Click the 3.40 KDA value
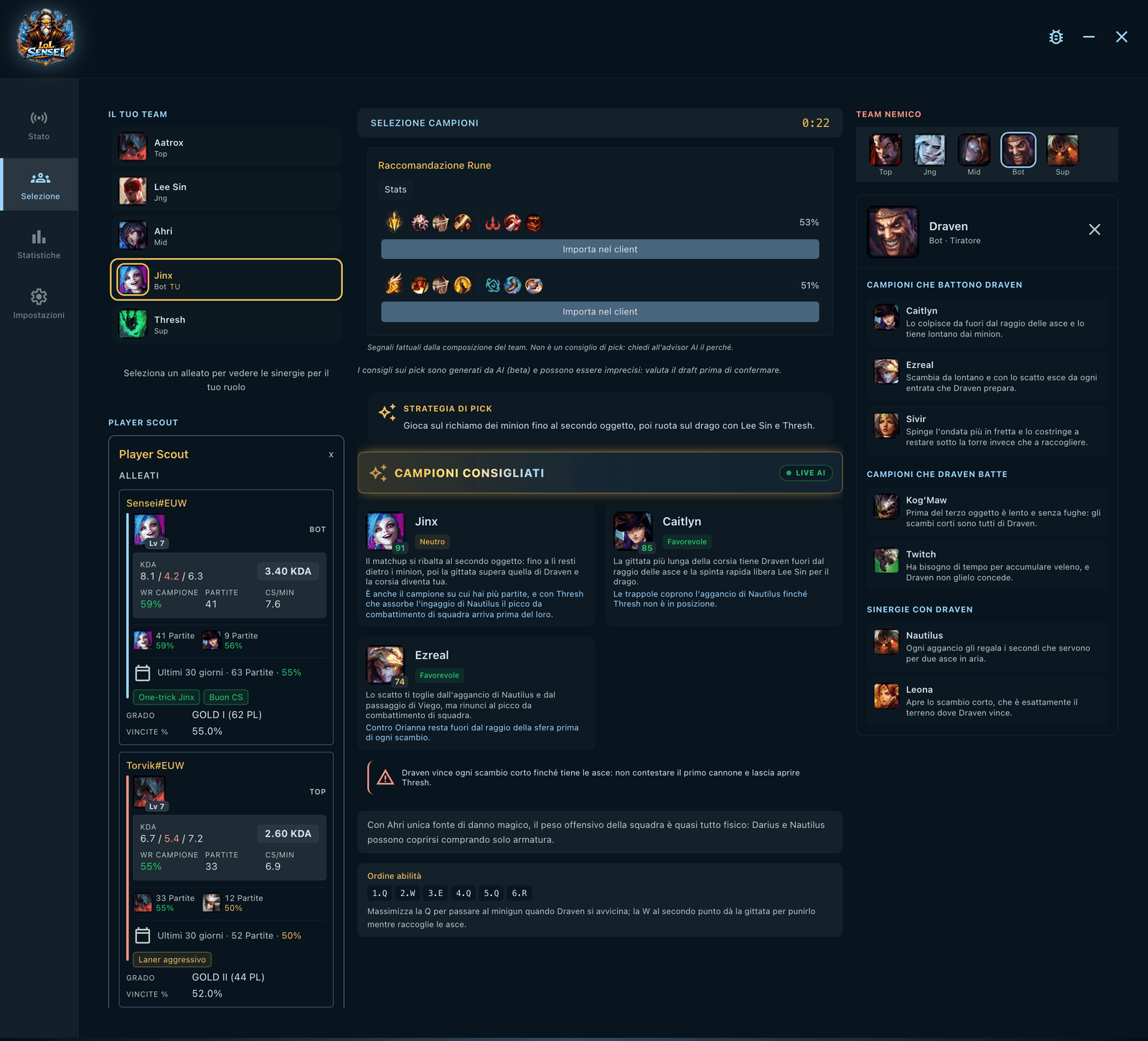The height and width of the screenshot is (1041, 1148). click(x=288, y=571)
